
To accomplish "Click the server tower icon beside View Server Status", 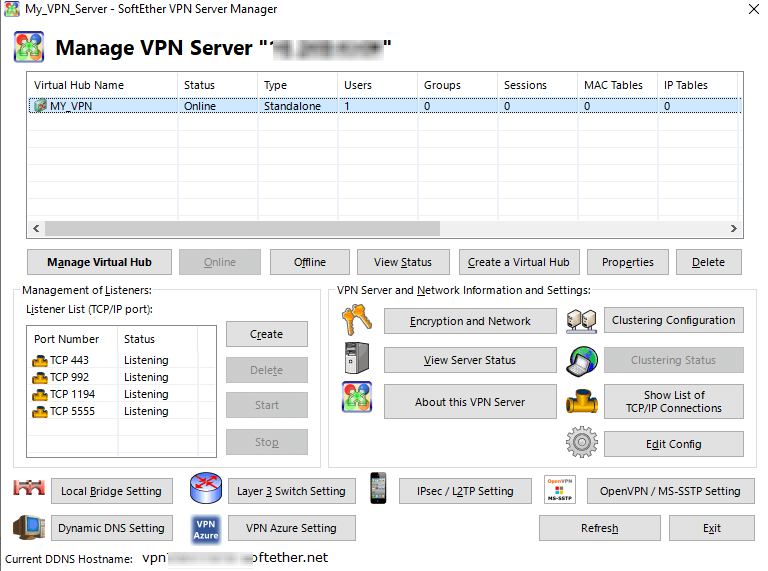I will pos(357,358).
